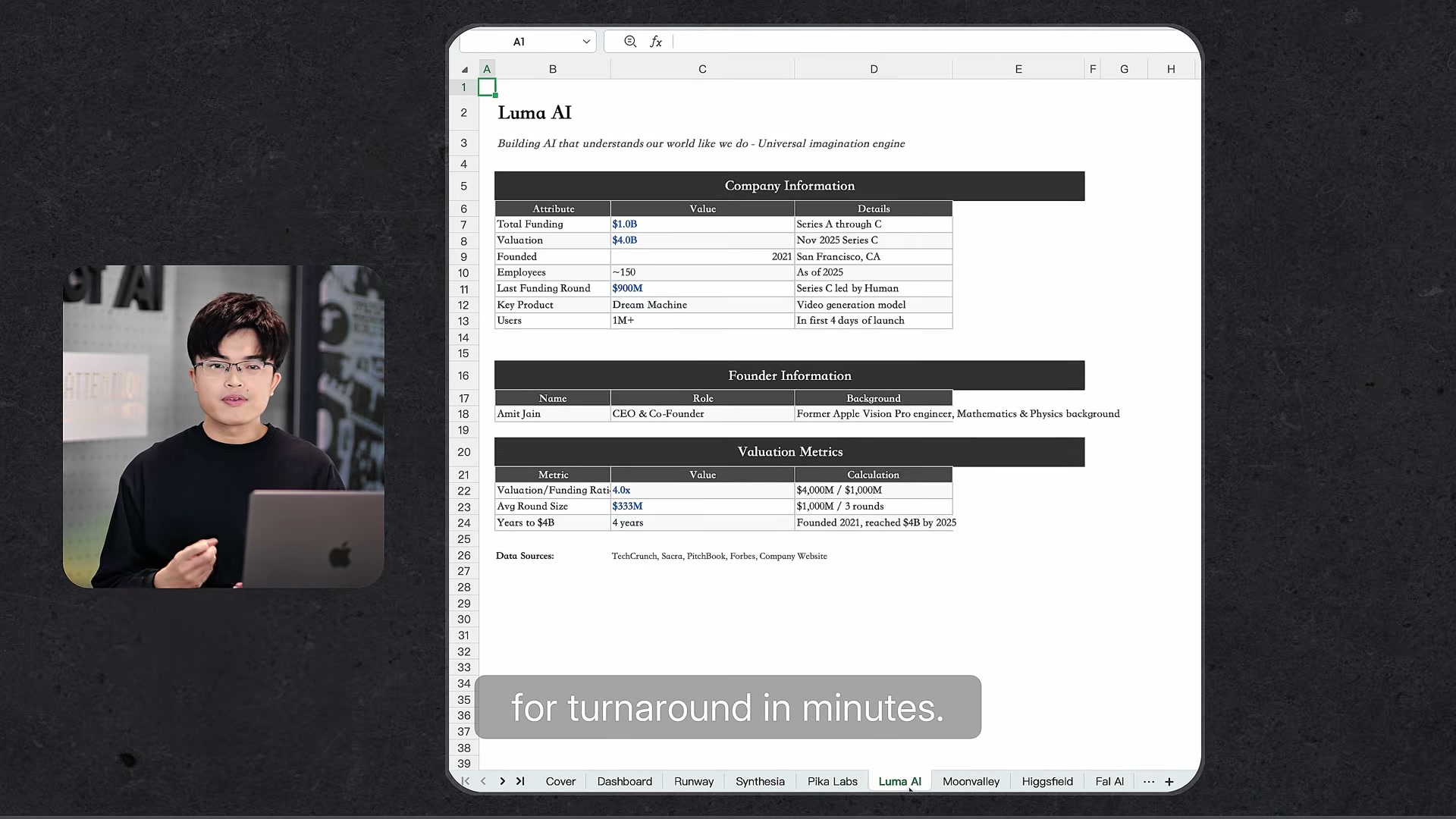Click '$4,000M / $1,000M' calculation cell
Viewport: 1456px width, 819px height.
tap(874, 491)
